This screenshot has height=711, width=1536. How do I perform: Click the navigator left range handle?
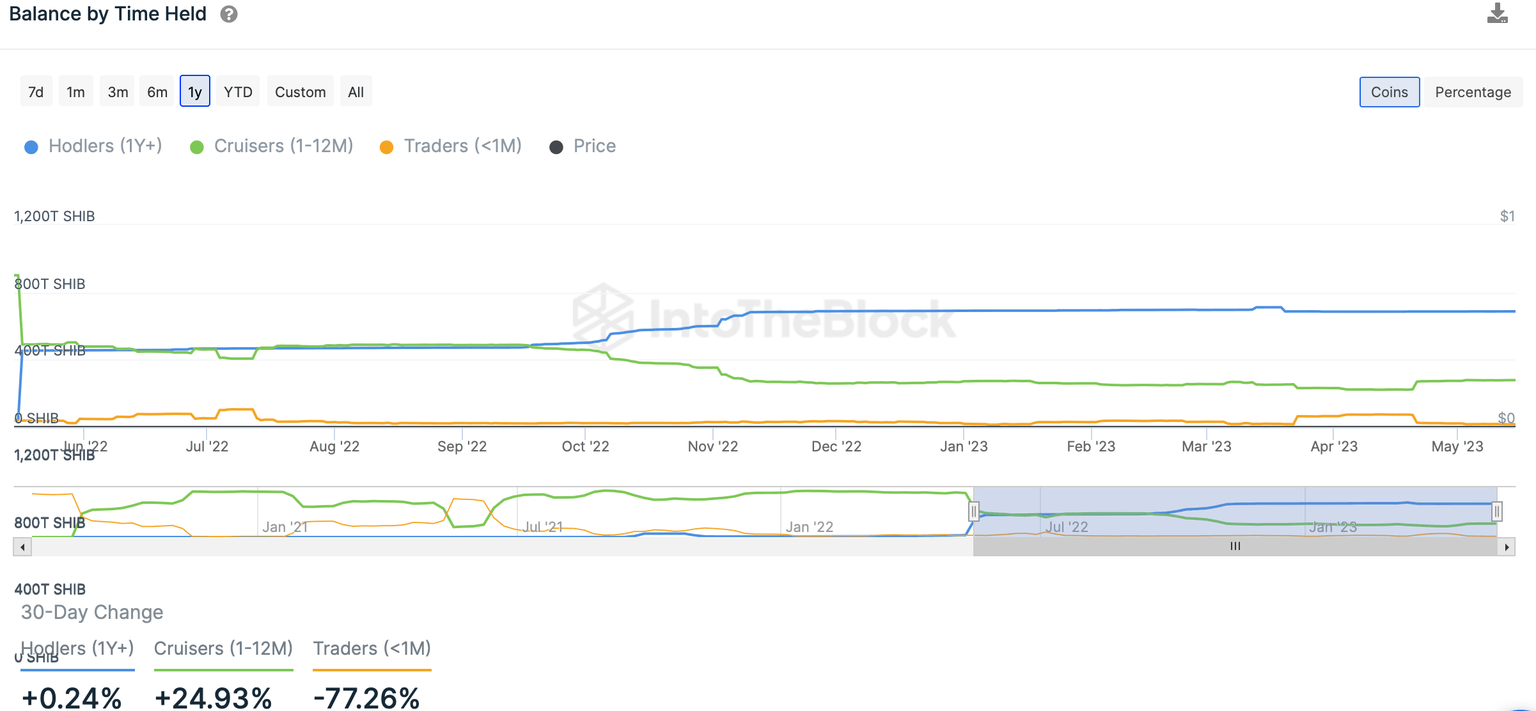pos(973,512)
